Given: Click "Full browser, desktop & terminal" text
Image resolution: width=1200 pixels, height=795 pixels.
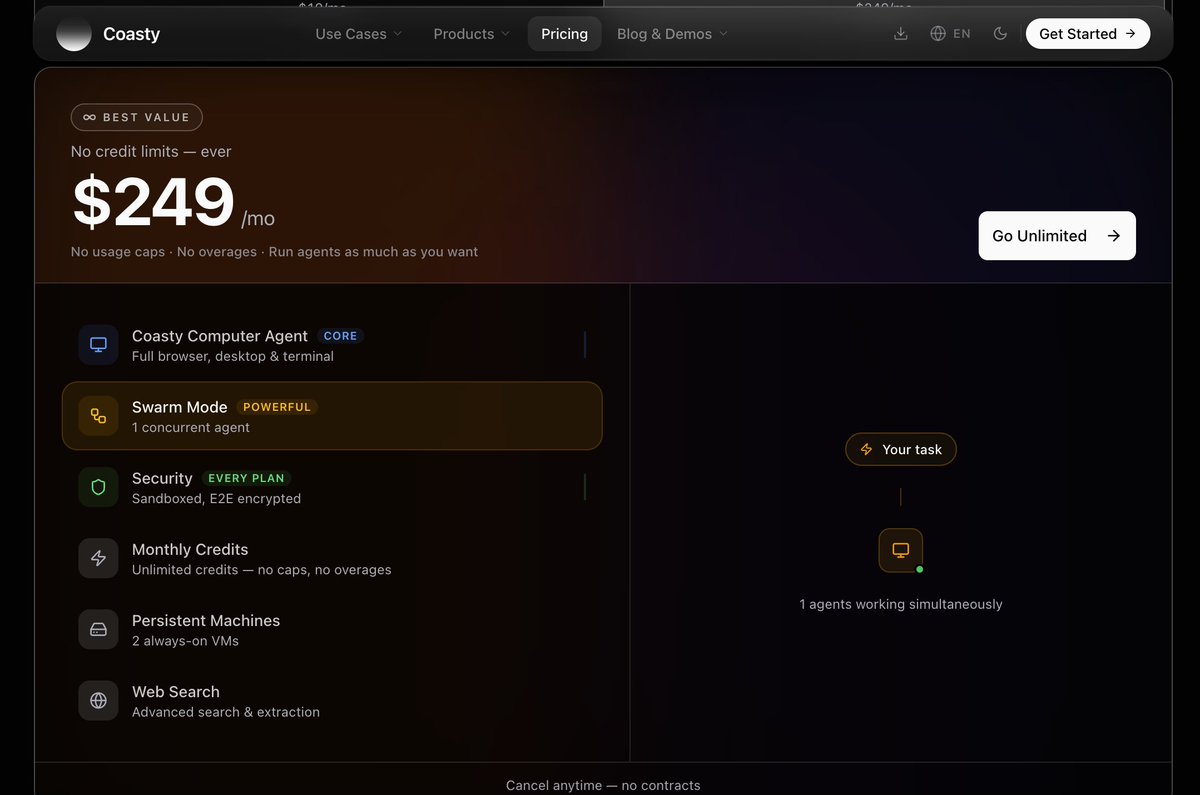Looking at the screenshot, I should coord(233,356).
